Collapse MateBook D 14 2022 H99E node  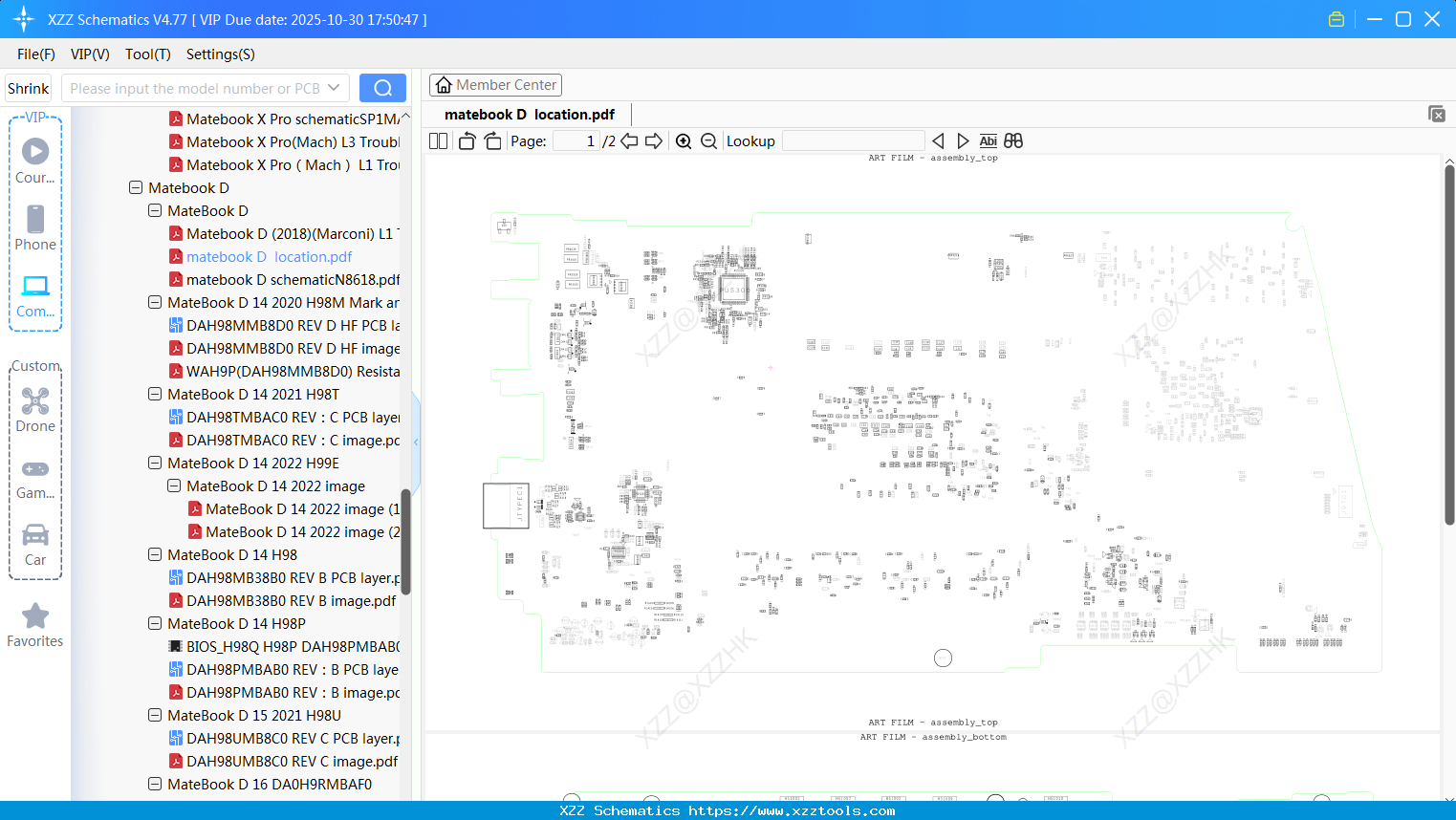point(155,464)
